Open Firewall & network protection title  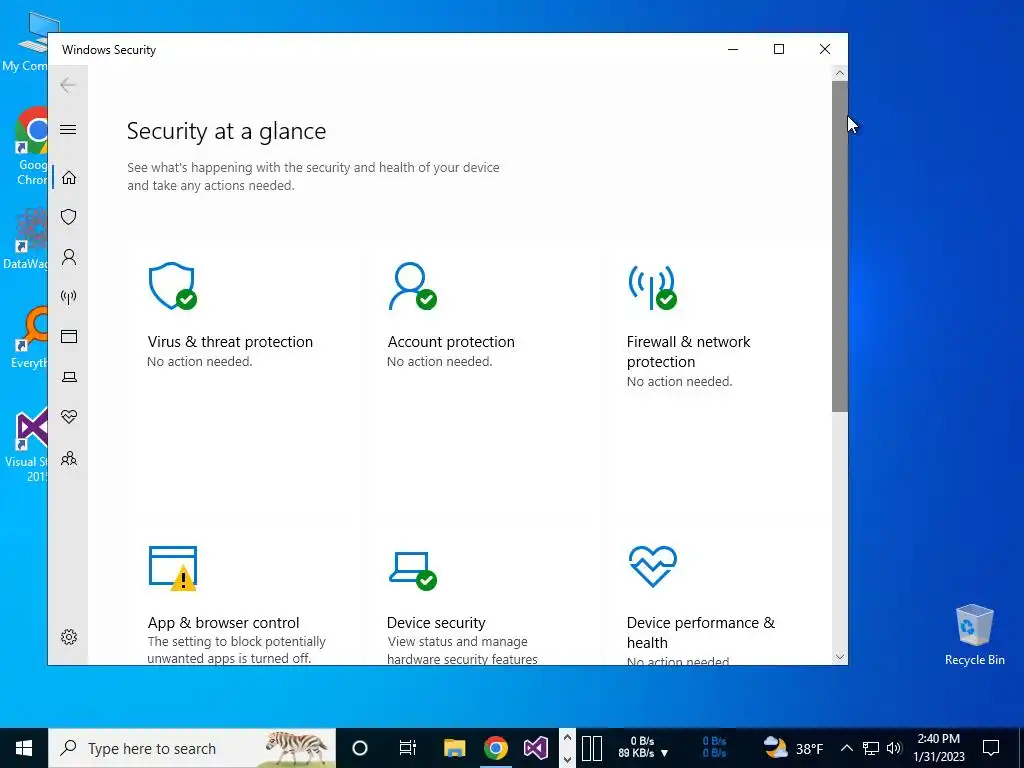point(688,351)
